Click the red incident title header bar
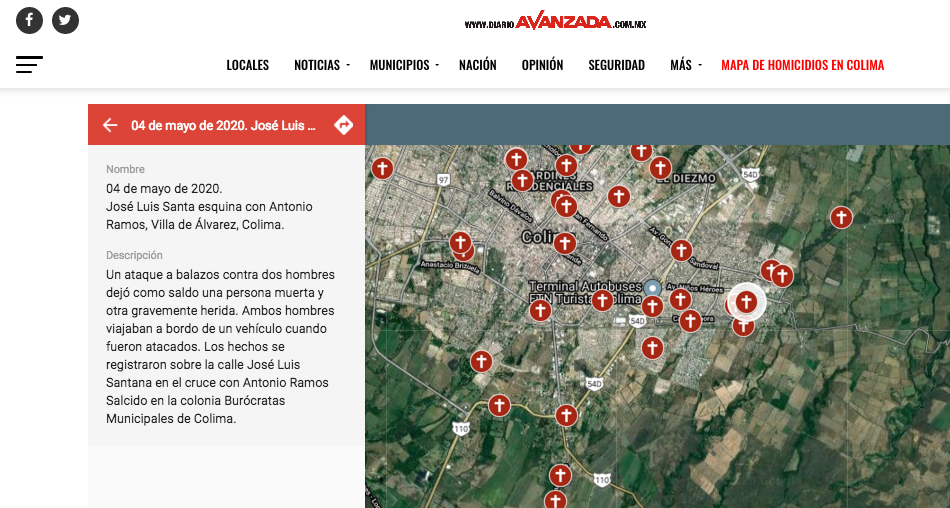Screen dimensions: 950x508 [223, 125]
